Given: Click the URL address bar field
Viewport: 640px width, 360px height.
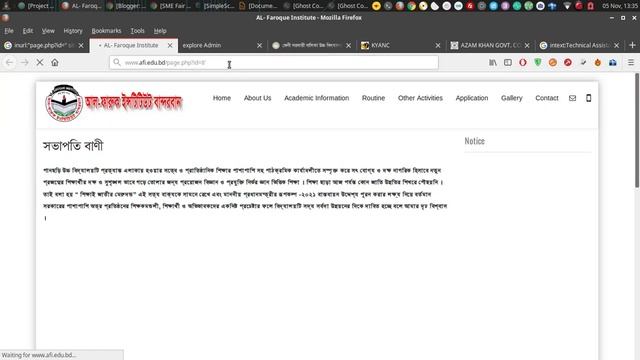Looking at the screenshot, I should pyautogui.click(x=273, y=62).
